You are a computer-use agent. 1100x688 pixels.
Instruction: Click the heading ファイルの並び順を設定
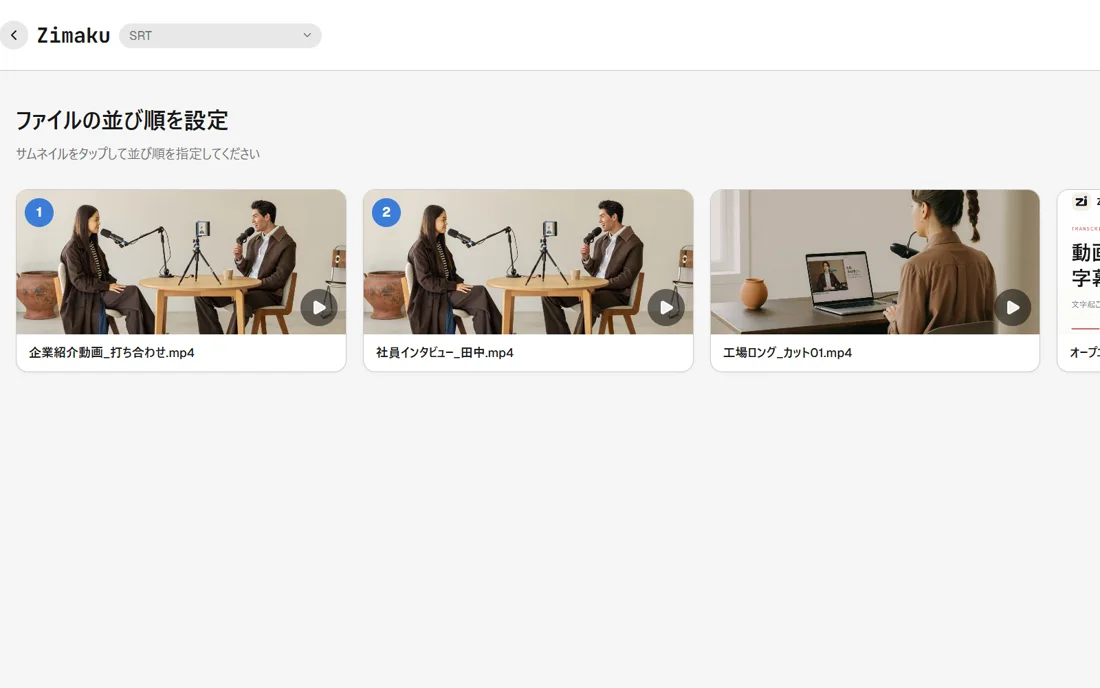pos(122,121)
